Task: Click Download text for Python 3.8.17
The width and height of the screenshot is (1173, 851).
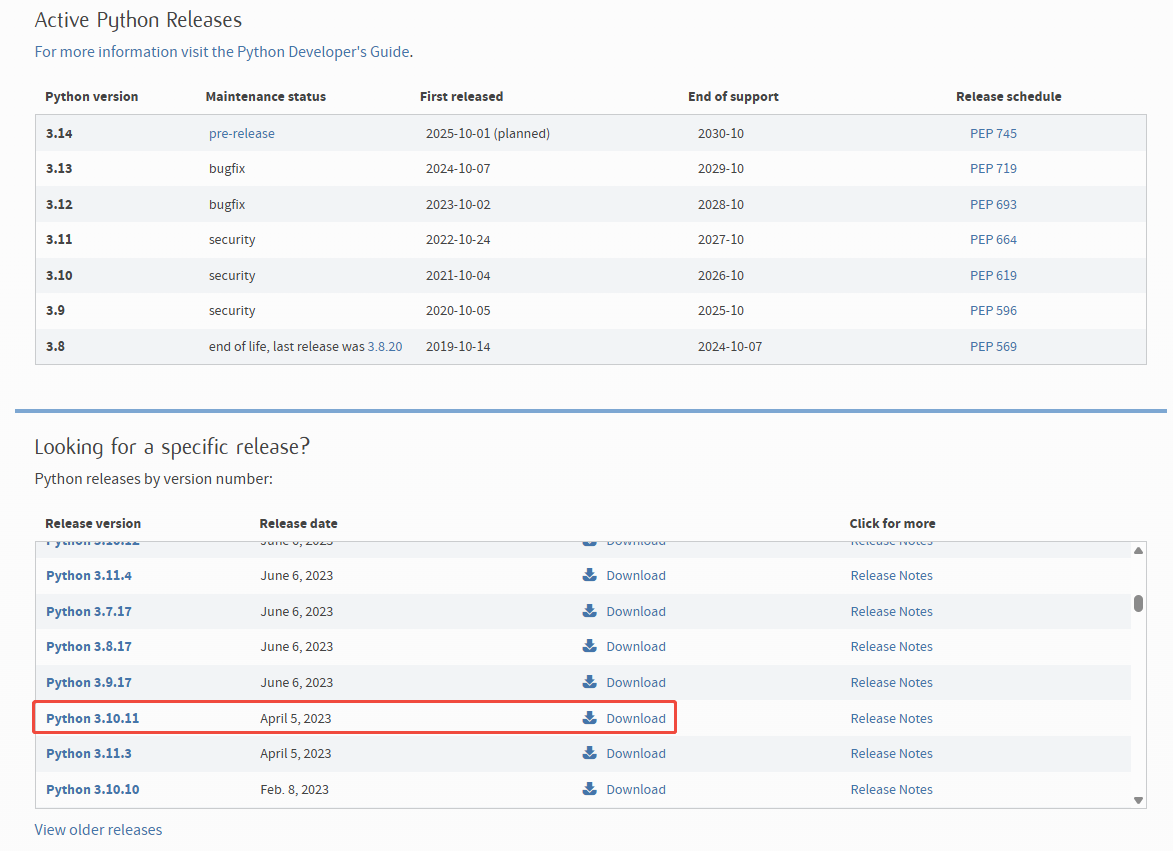Action: 636,646
